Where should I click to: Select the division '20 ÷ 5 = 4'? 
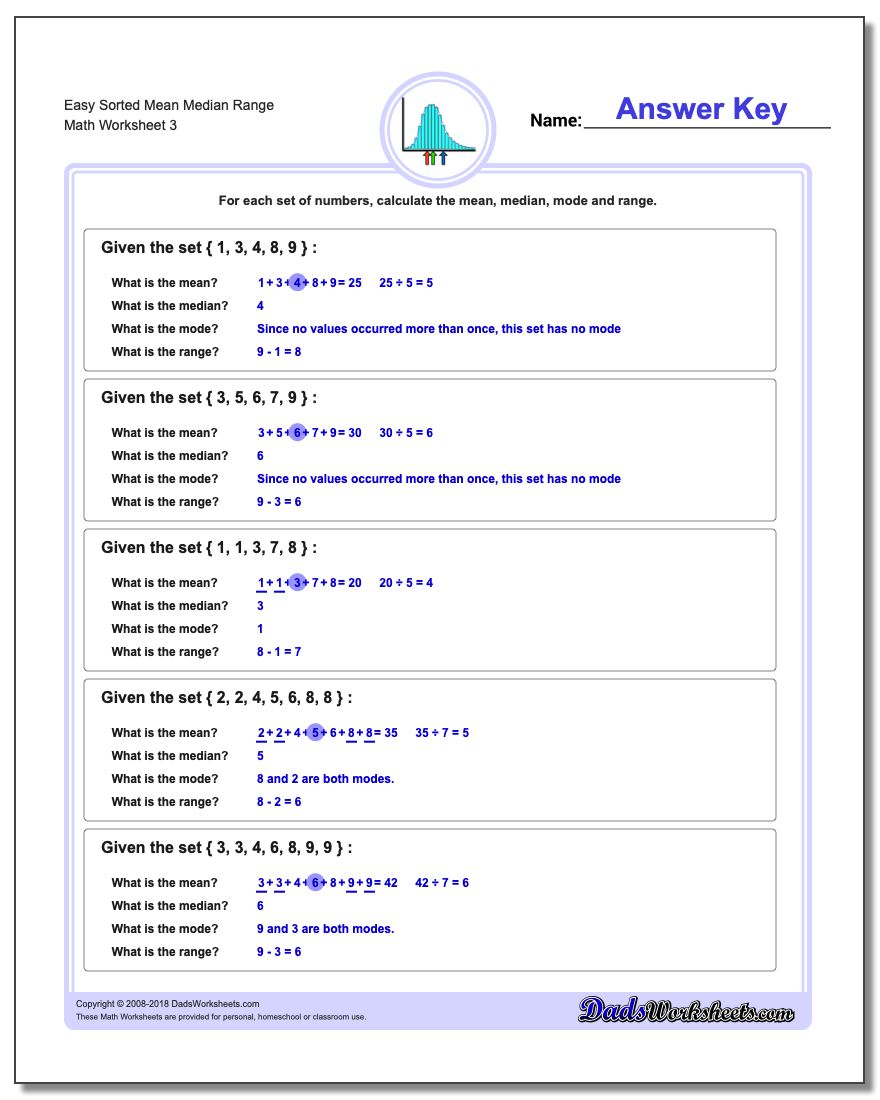[406, 583]
